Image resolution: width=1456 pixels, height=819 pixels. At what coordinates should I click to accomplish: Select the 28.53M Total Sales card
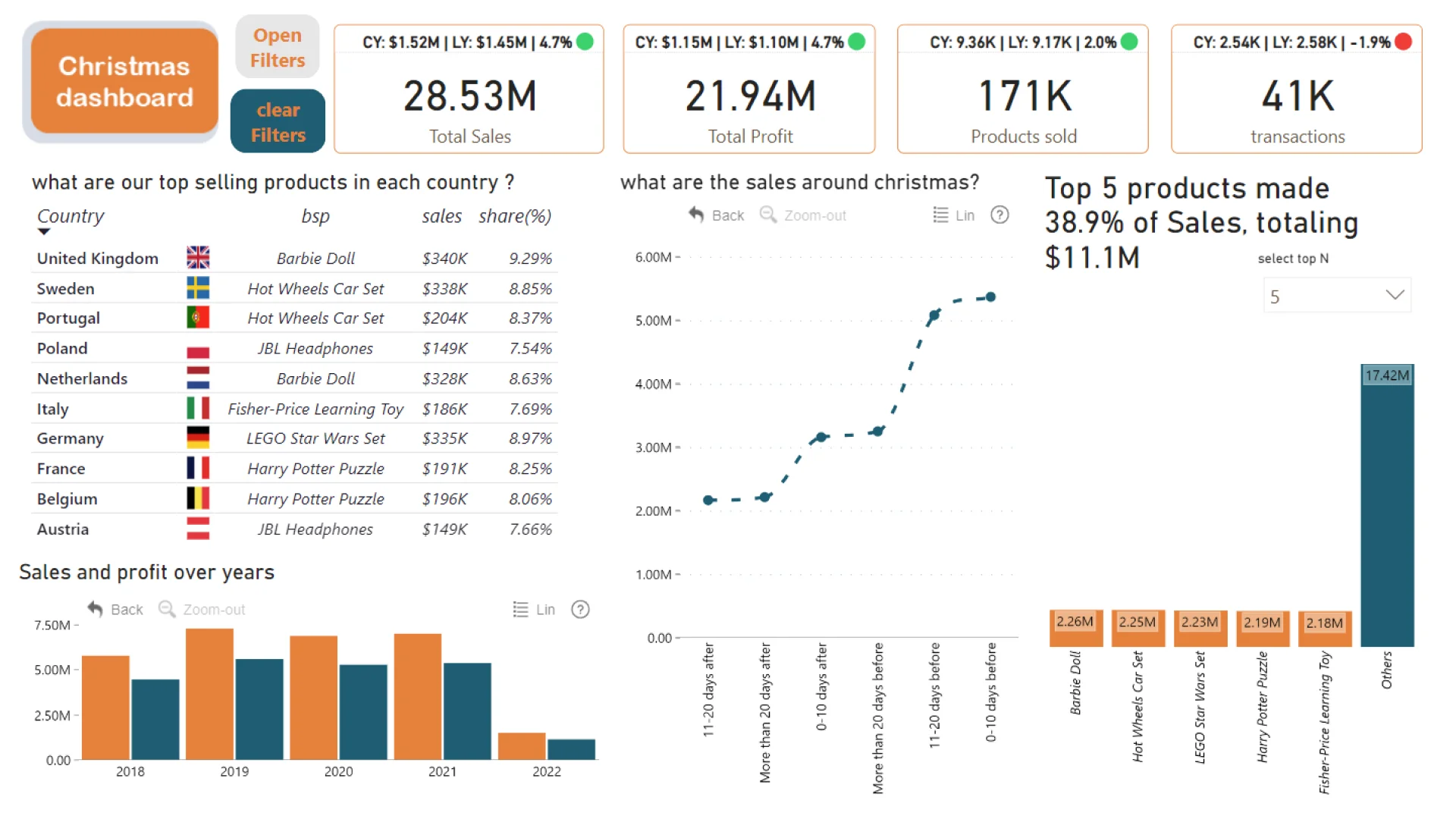click(x=469, y=89)
